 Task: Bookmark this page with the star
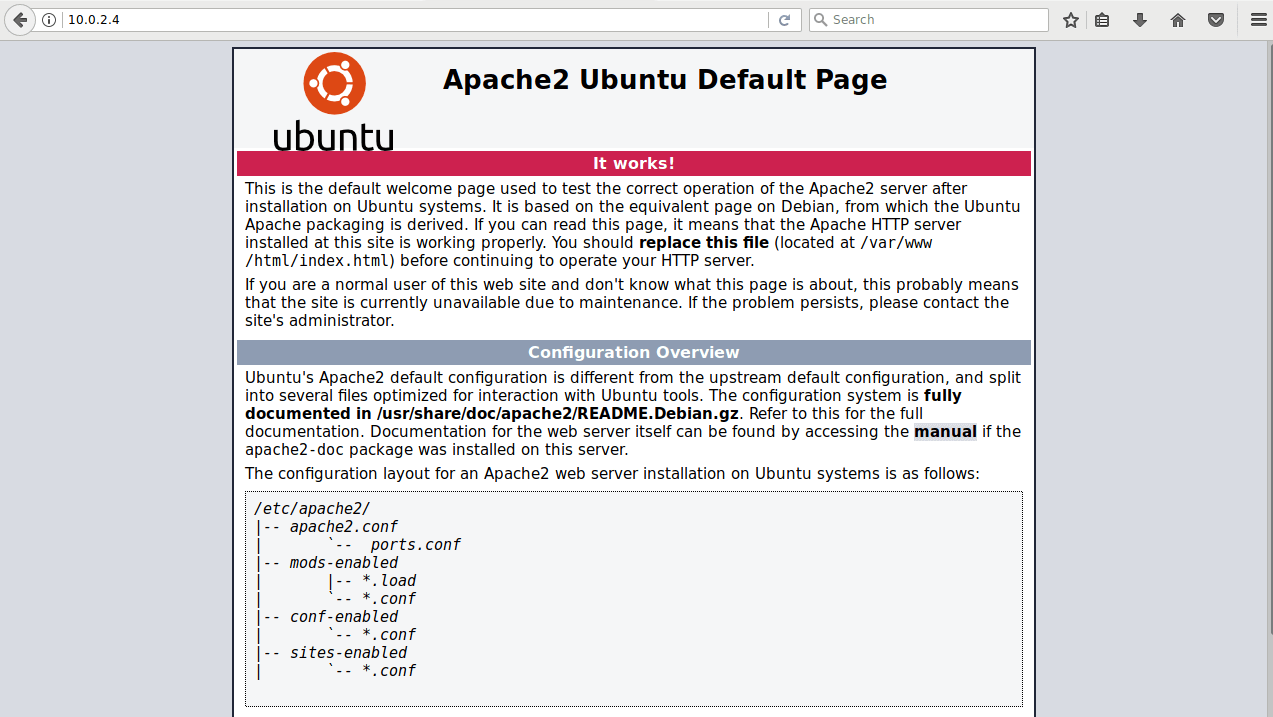pyautogui.click(x=1071, y=20)
